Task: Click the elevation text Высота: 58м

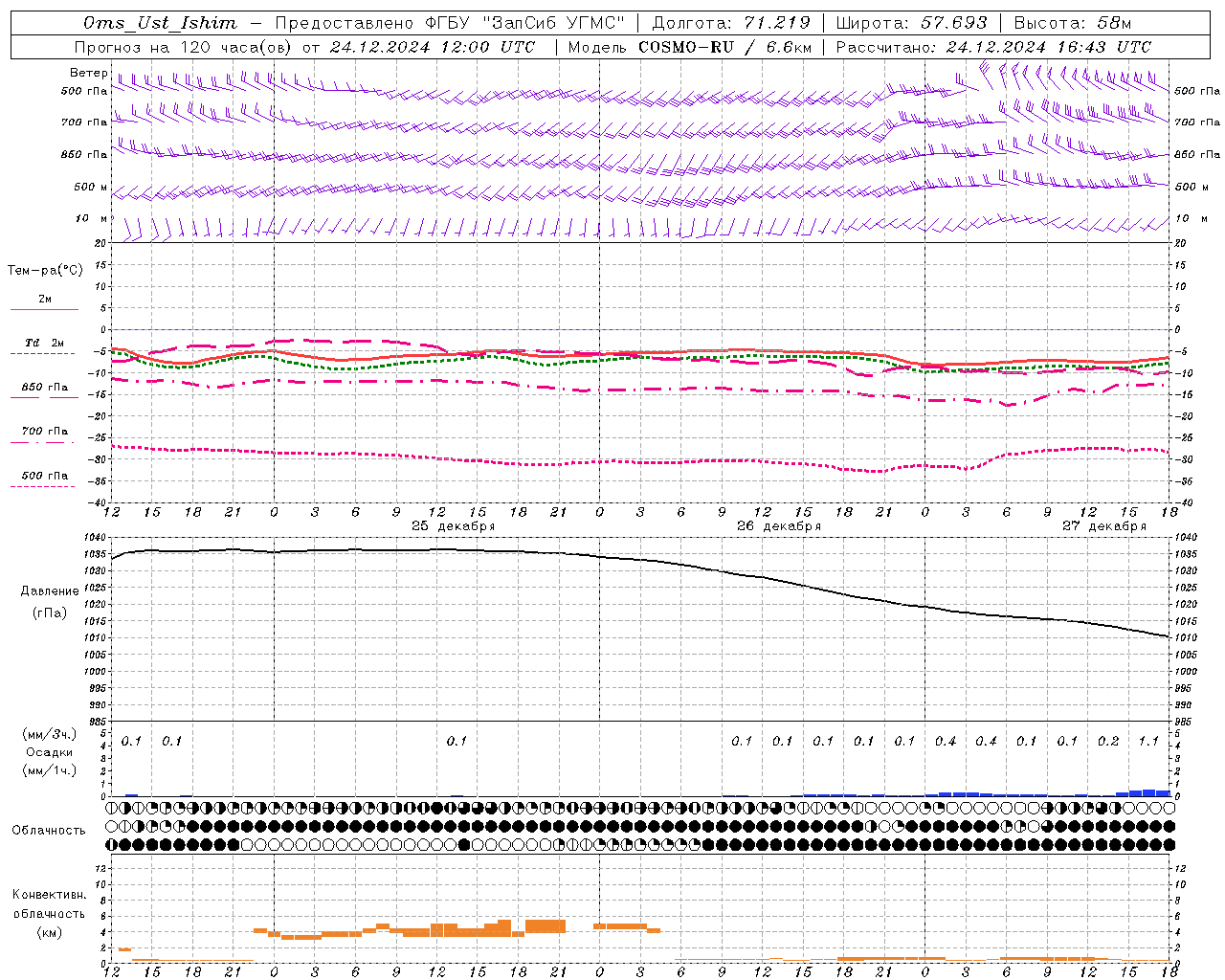Action: (x=1072, y=23)
